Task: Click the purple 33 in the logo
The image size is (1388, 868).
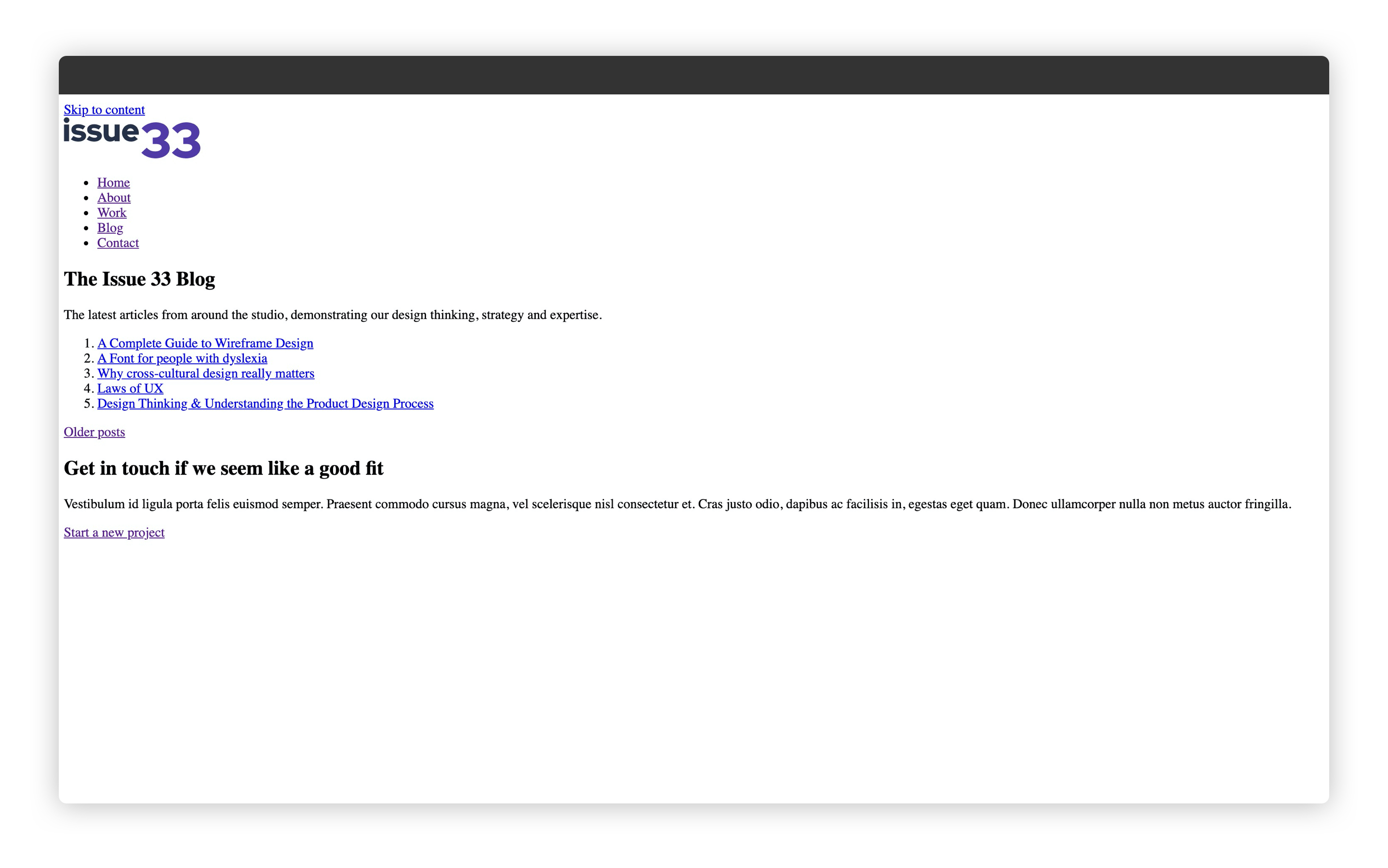Action: point(171,140)
